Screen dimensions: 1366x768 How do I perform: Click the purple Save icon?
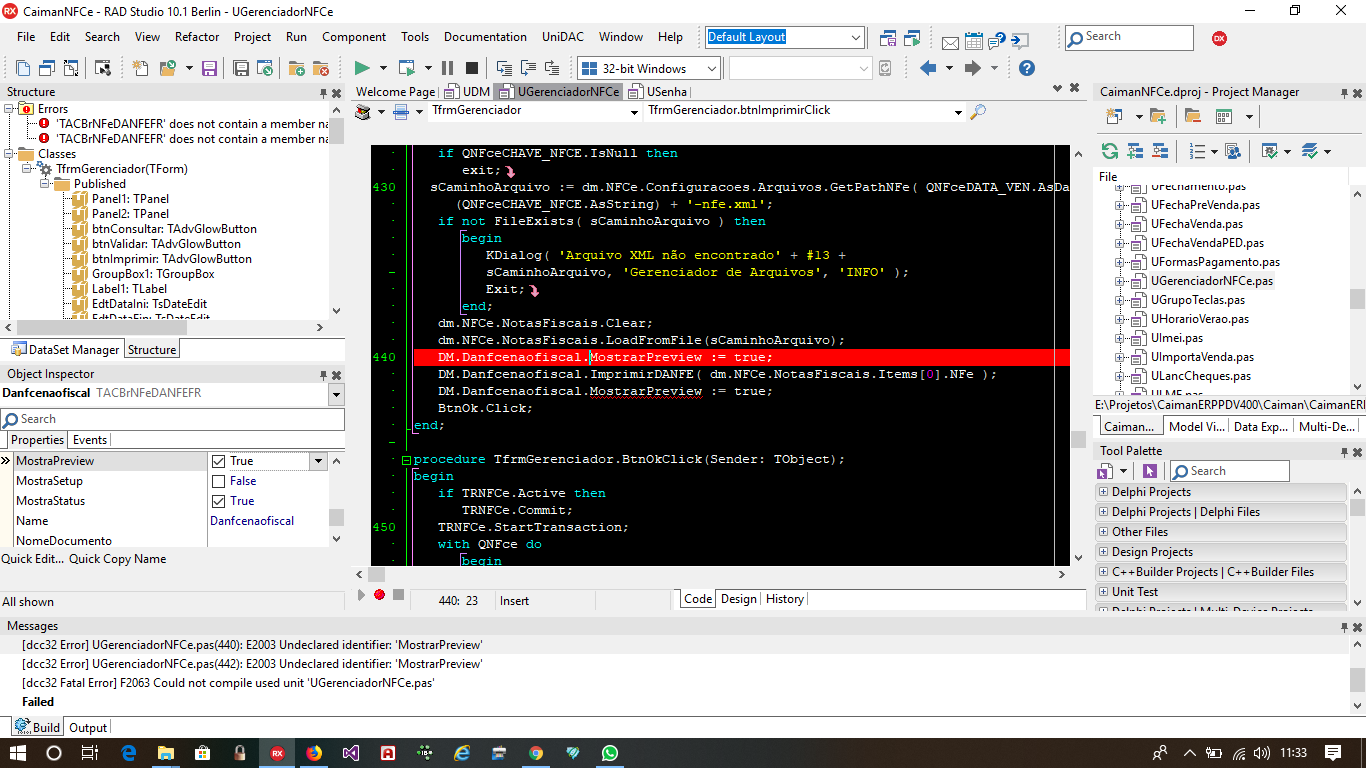click(210, 68)
